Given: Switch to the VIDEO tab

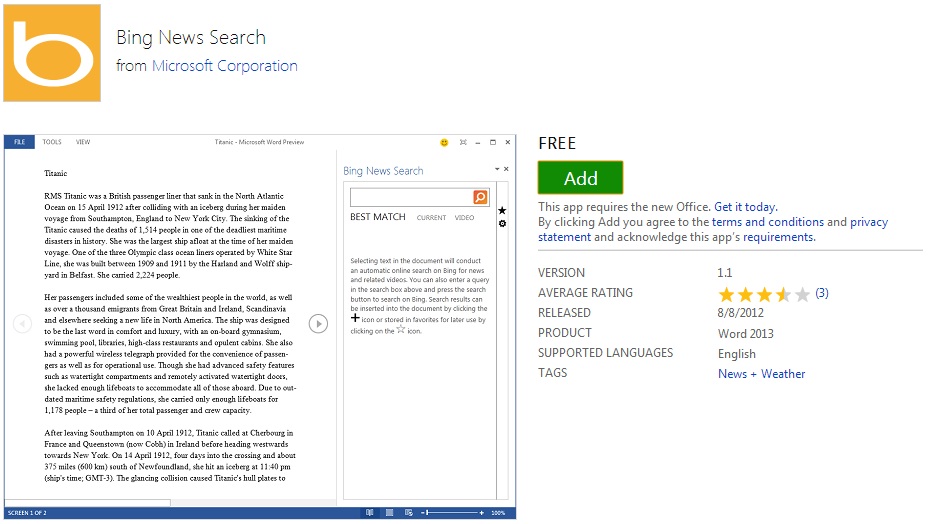Looking at the screenshot, I should coord(465,218).
